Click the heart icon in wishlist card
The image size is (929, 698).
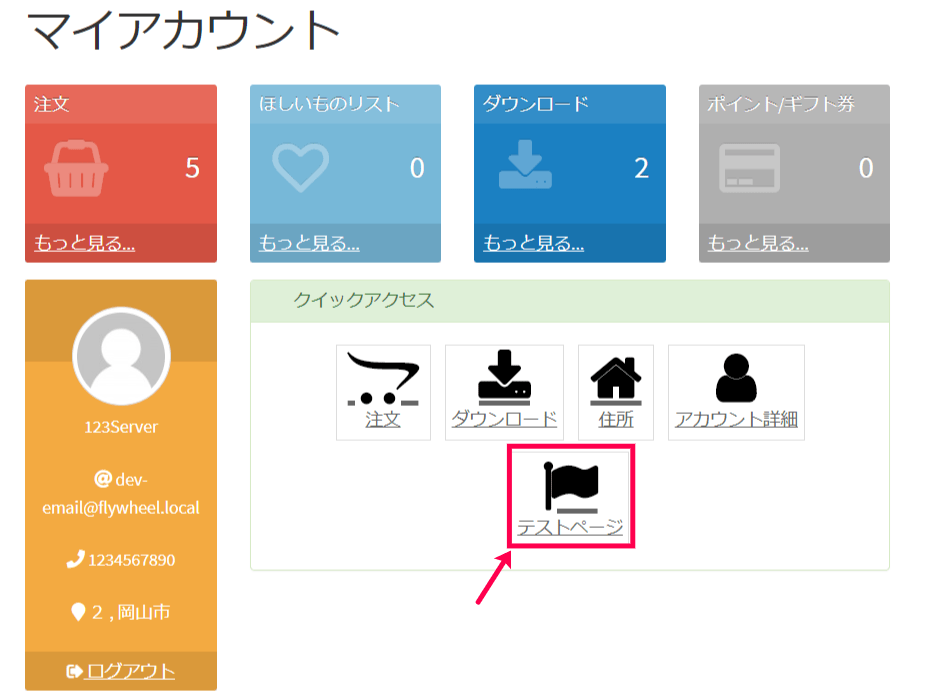click(300, 168)
